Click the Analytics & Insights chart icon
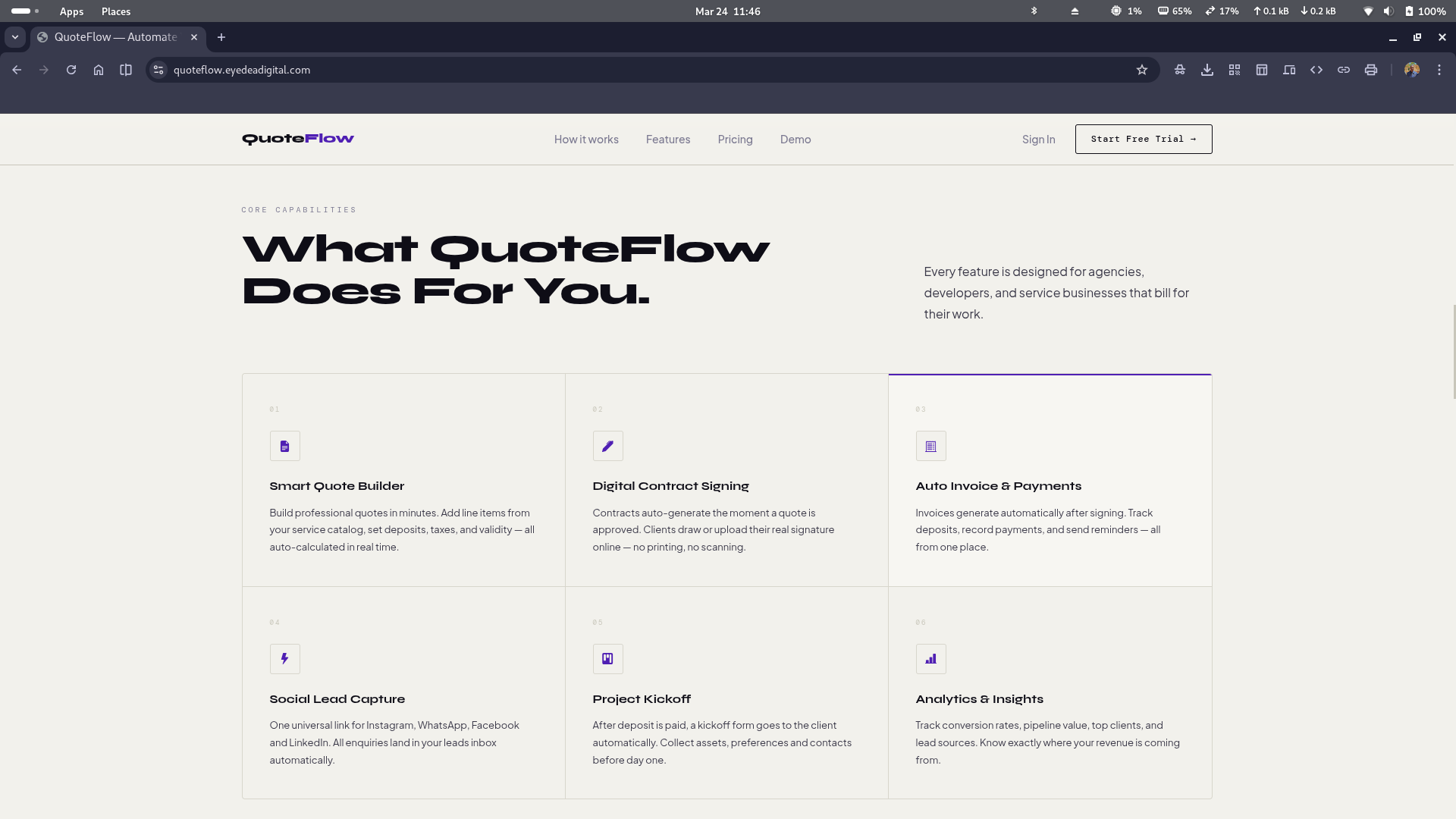 click(x=930, y=659)
